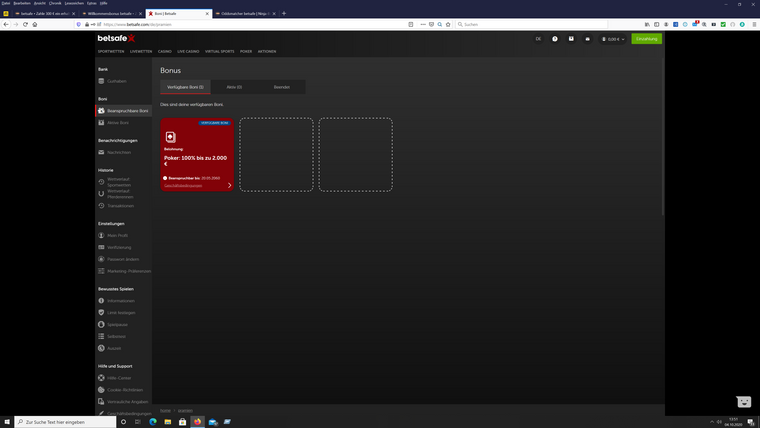
Task: Open a new browser tab
Action: pyautogui.click(x=284, y=14)
